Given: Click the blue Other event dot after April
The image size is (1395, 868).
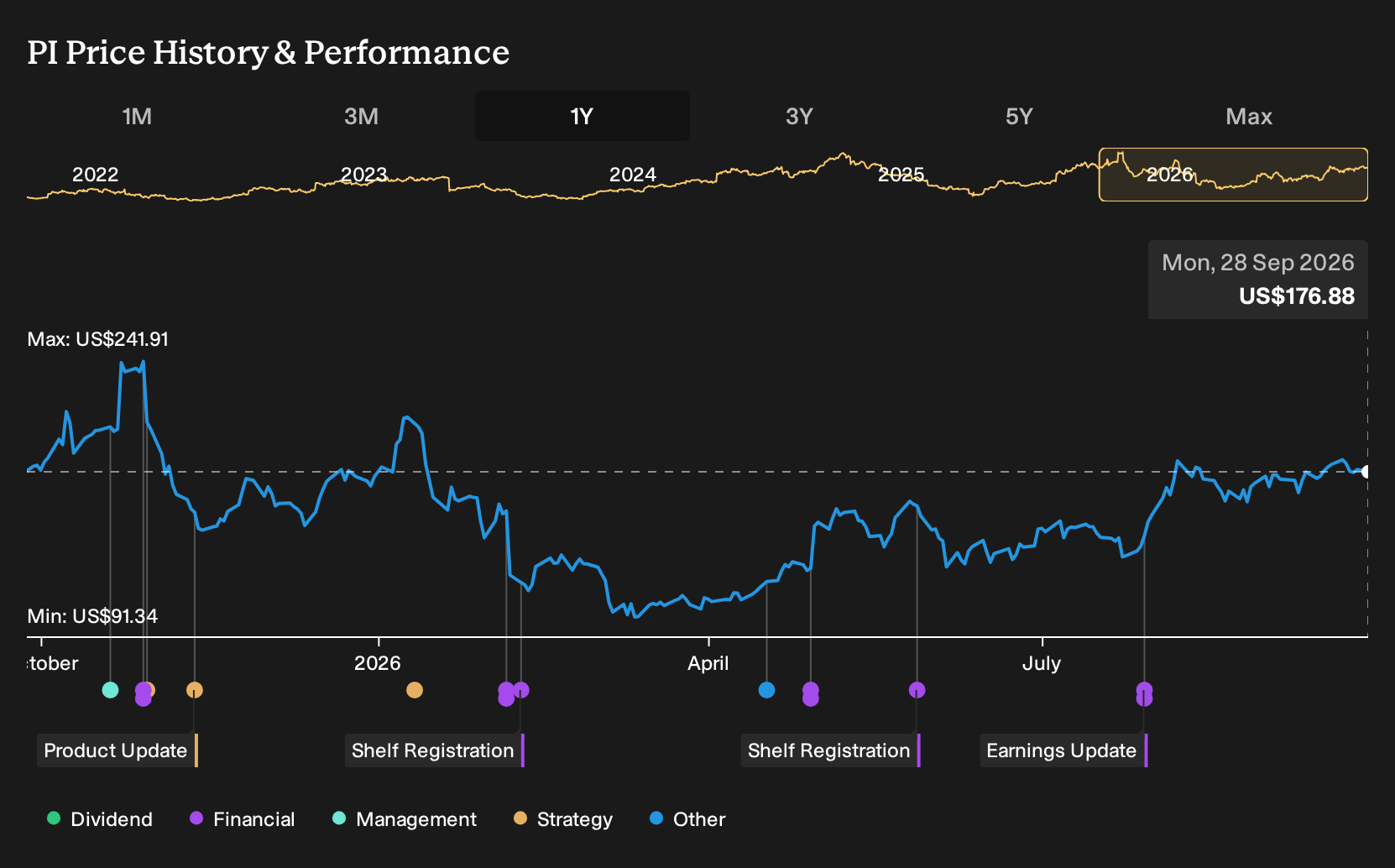Looking at the screenshot, I should click(766, 690).
